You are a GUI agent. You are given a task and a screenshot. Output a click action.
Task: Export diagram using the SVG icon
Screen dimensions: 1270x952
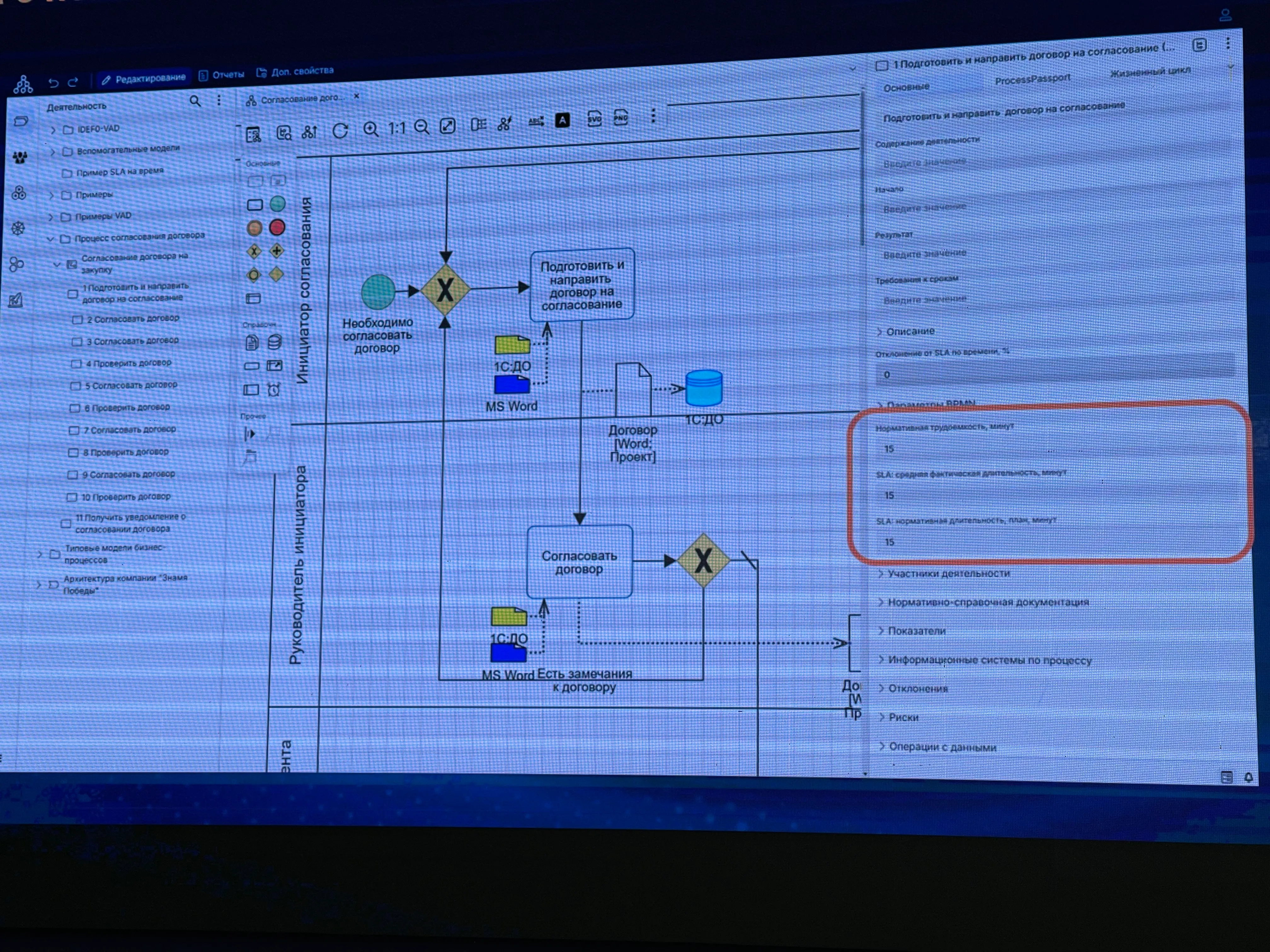coord(594,119)
